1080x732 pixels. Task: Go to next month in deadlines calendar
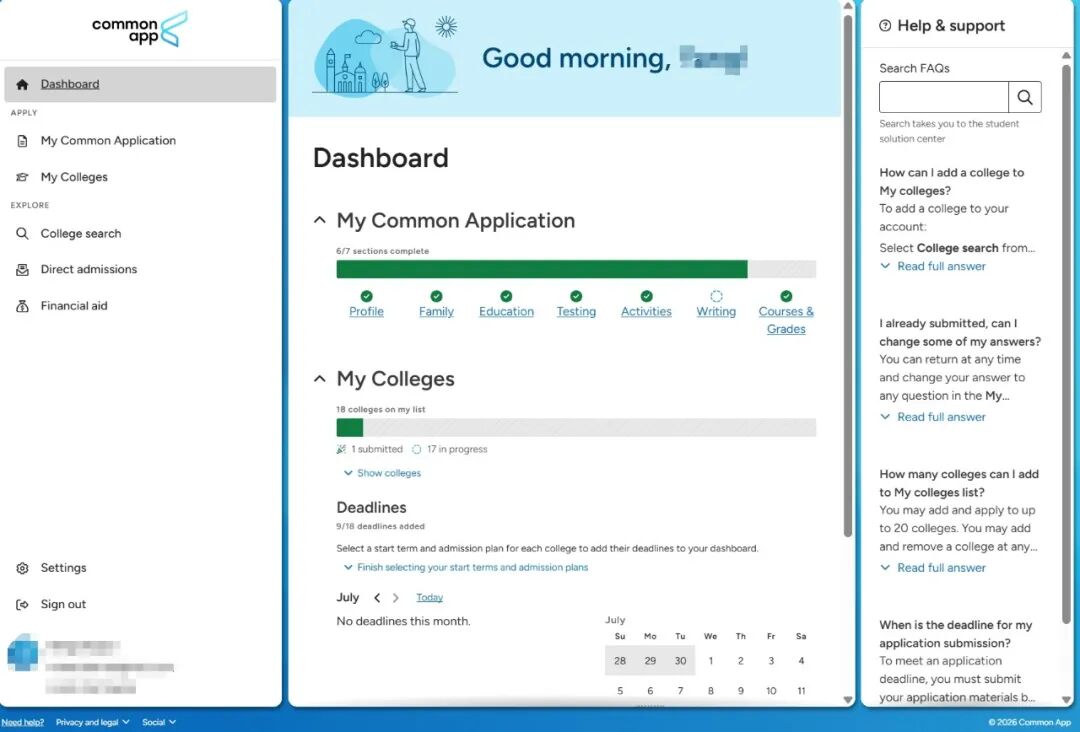395,598
